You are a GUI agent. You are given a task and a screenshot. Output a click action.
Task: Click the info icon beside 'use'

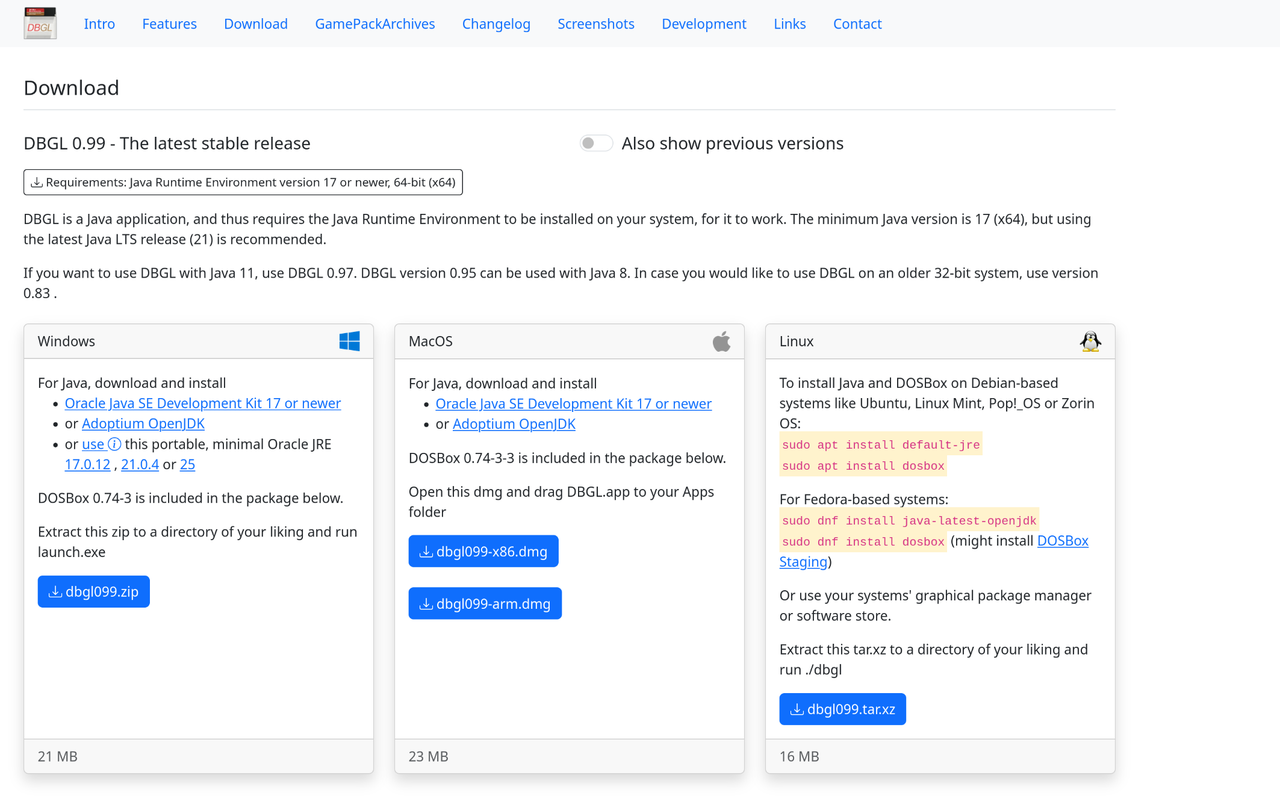114,444
